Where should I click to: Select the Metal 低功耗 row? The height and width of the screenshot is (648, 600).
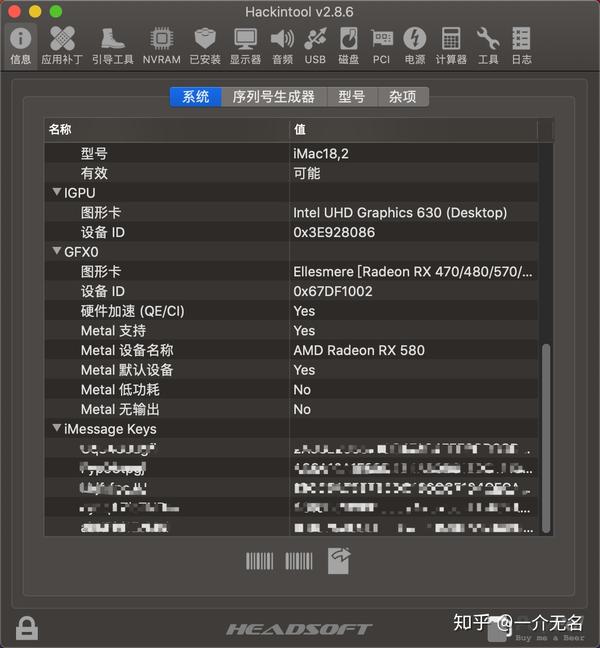291,390
